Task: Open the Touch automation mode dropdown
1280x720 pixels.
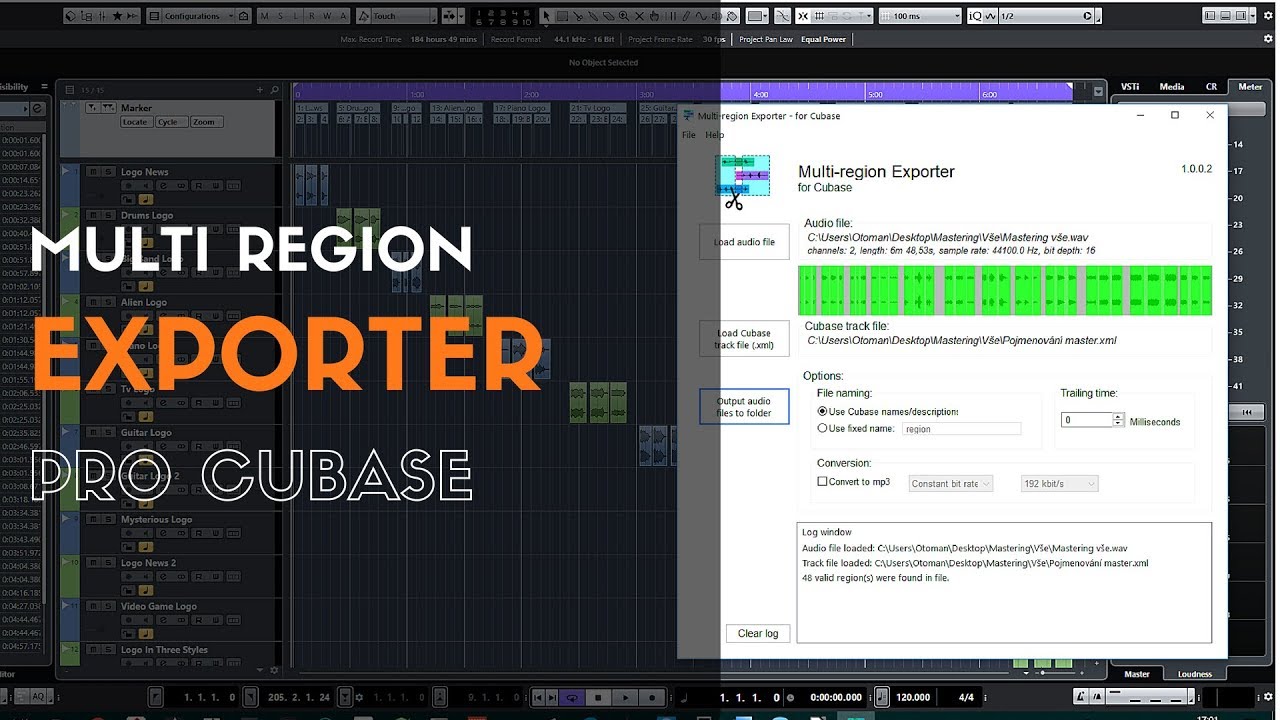Action: [404, 16]
